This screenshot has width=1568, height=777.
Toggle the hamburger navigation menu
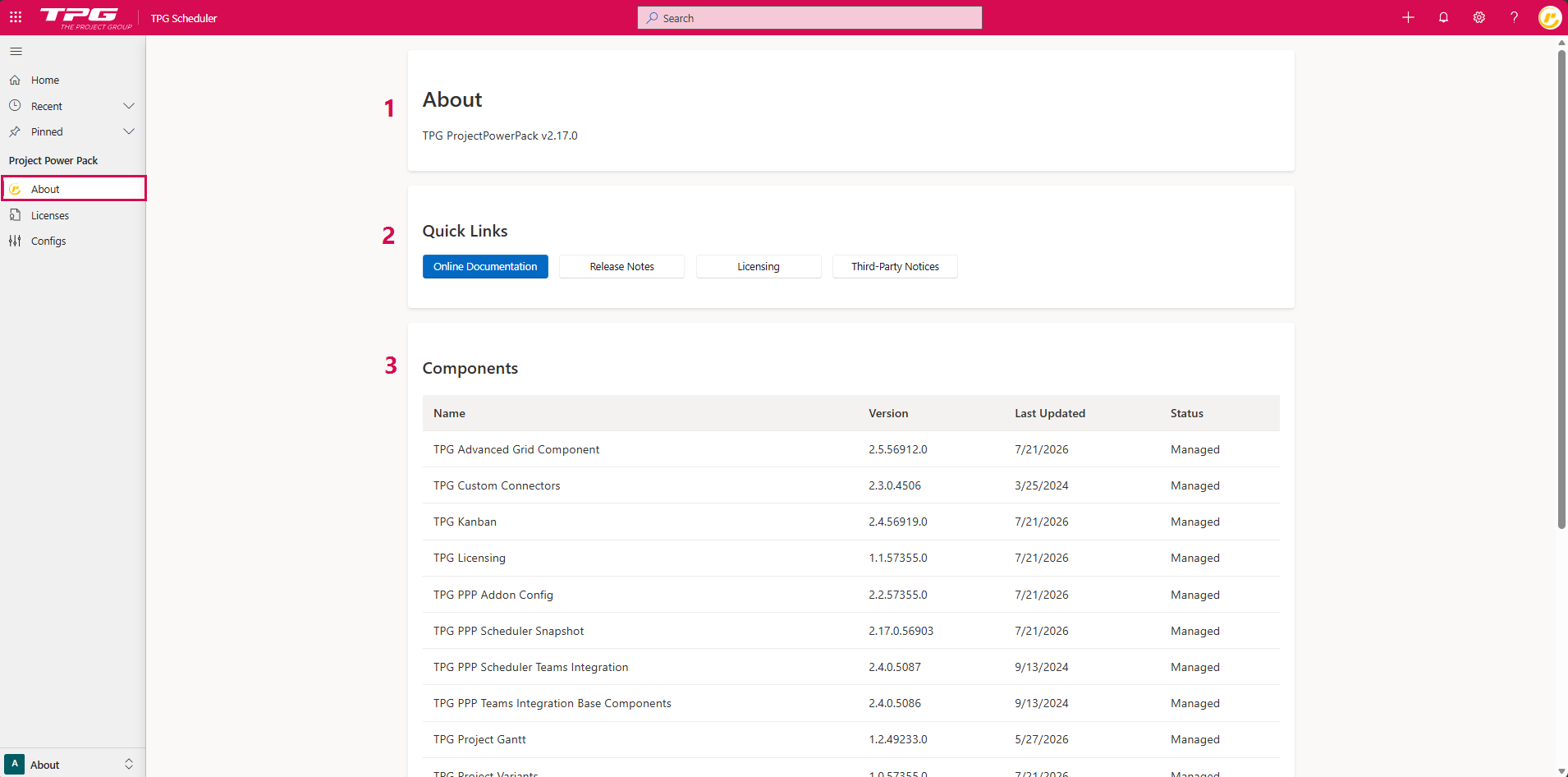16,52
